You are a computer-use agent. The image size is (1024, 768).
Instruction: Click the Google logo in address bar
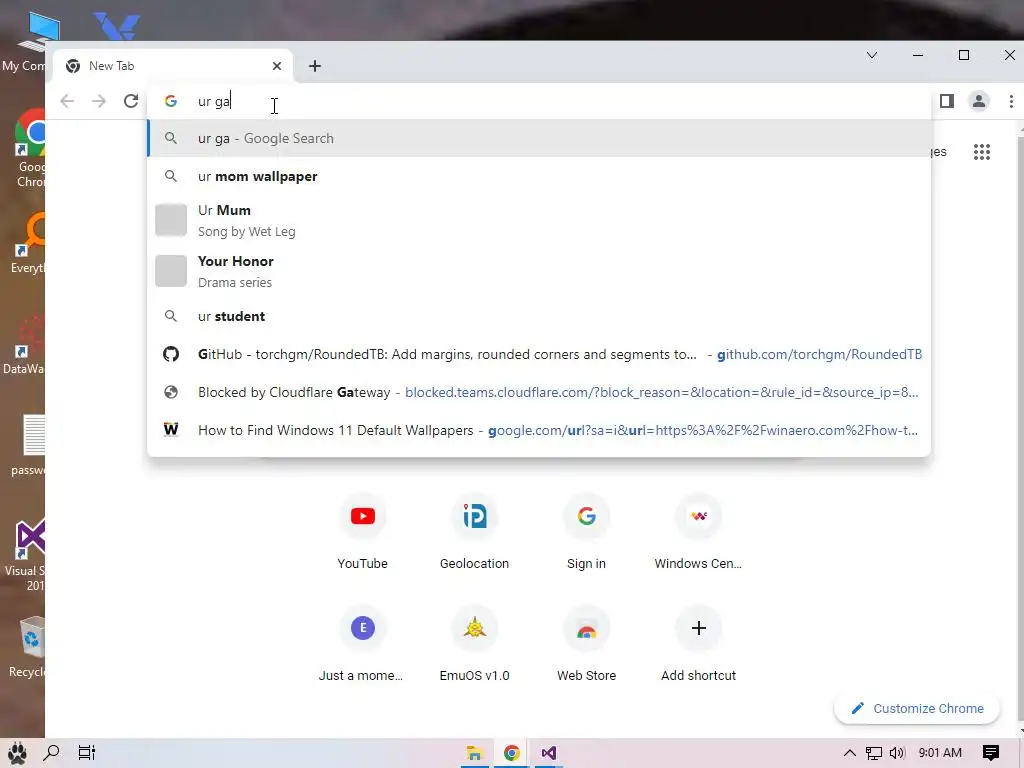(x=171, y=101)
